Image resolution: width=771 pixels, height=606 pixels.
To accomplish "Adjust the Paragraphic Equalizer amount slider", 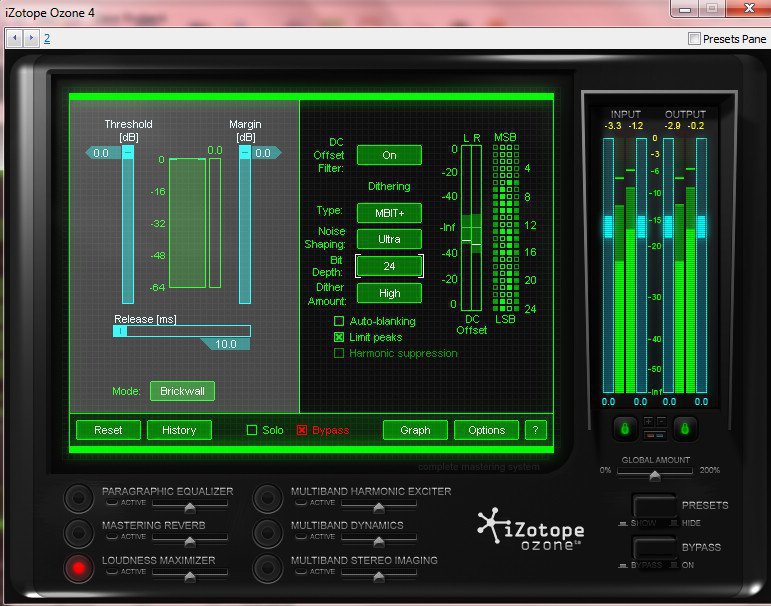I will 190,505.
